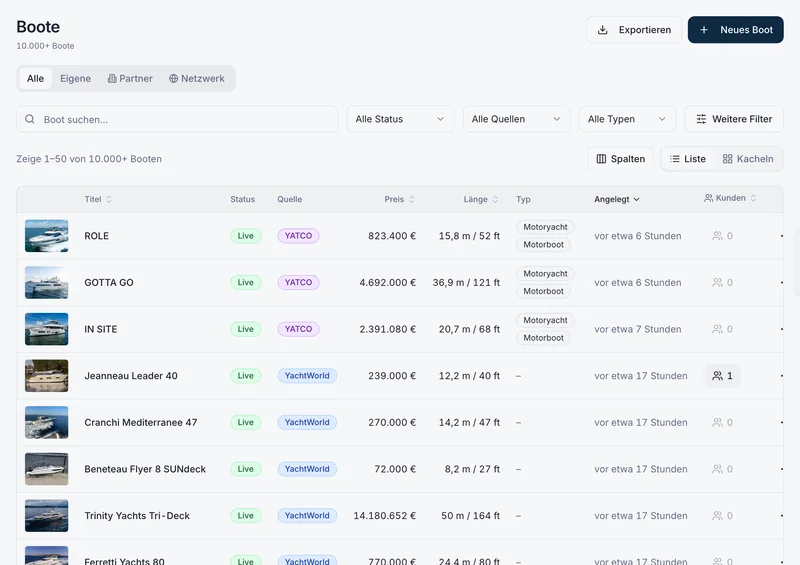The image size is (800, 565).
Task: Click customers icon in Cranchi Mediterranee 47 row
Action: click(717, 423)
